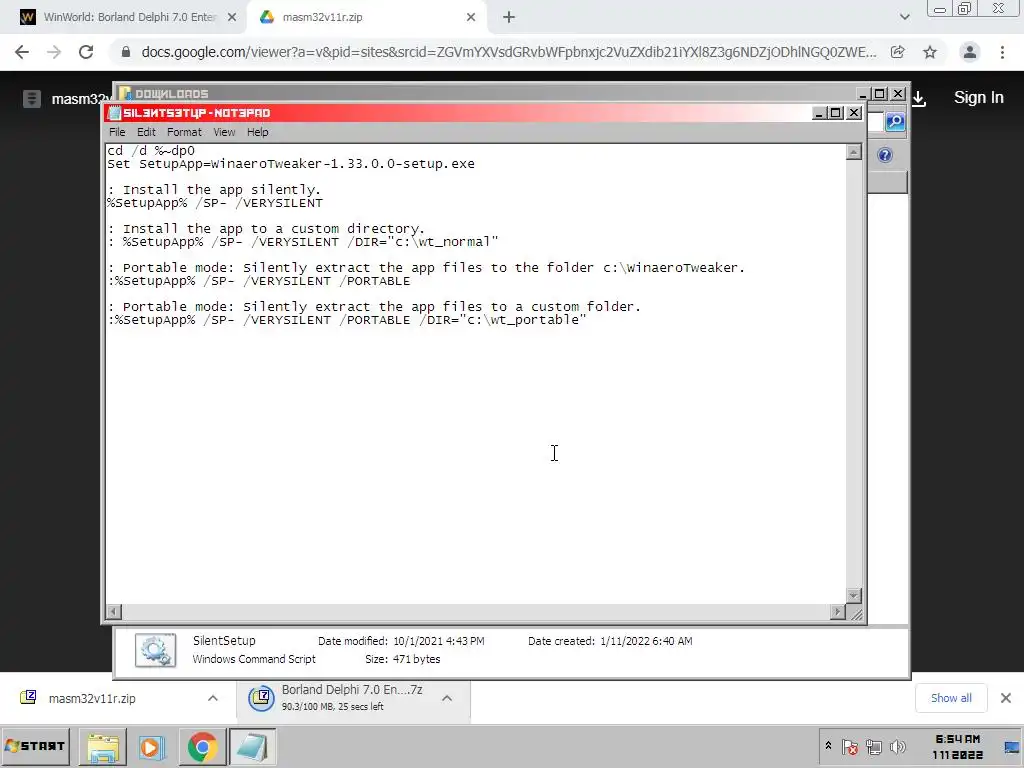Click the taskbar clock 6:54 AM
The image size is (1024, 768).
tap(957, 739)
